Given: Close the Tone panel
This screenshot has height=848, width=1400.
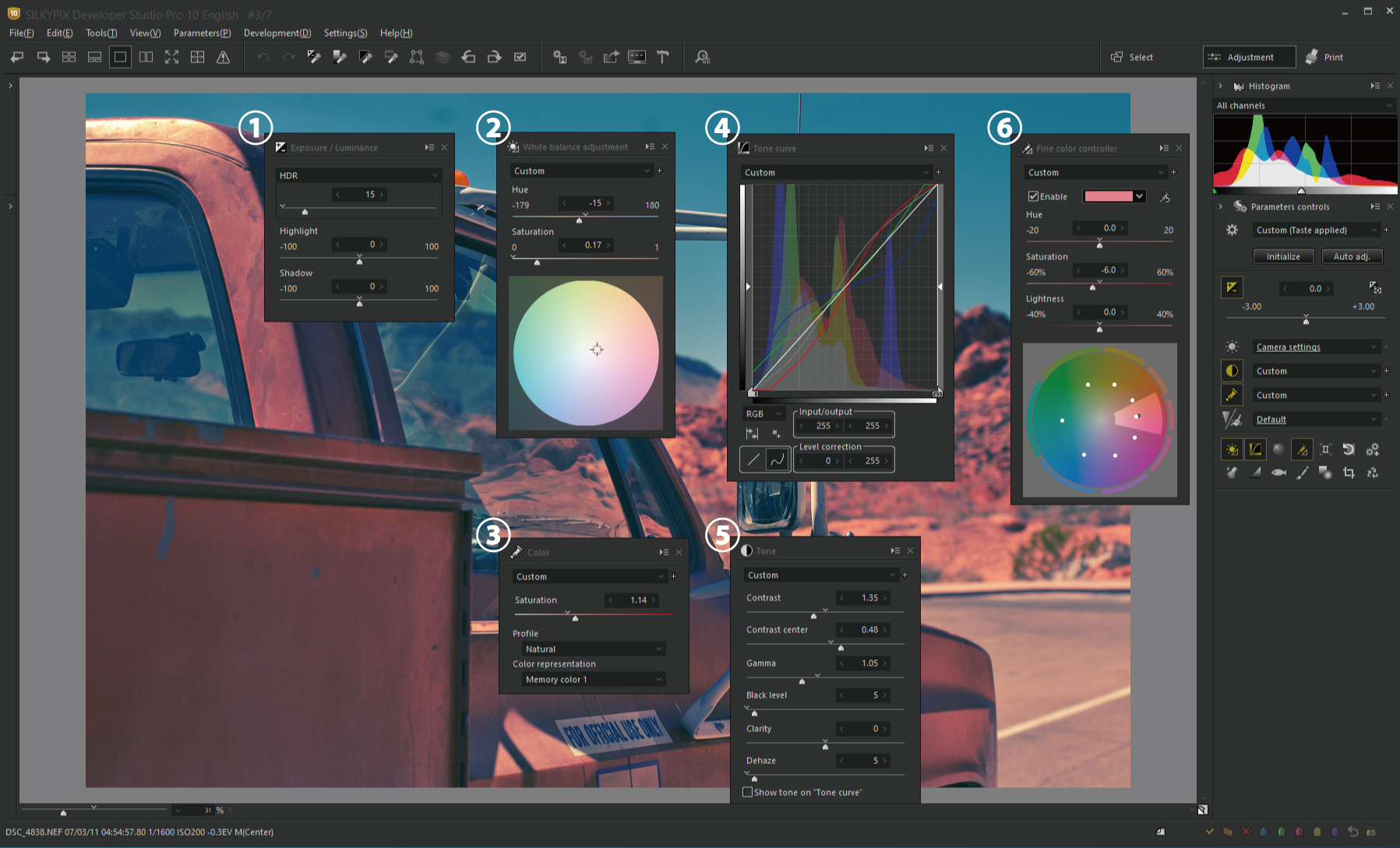Looking at the screenshot, I should [x=910, y=551].
